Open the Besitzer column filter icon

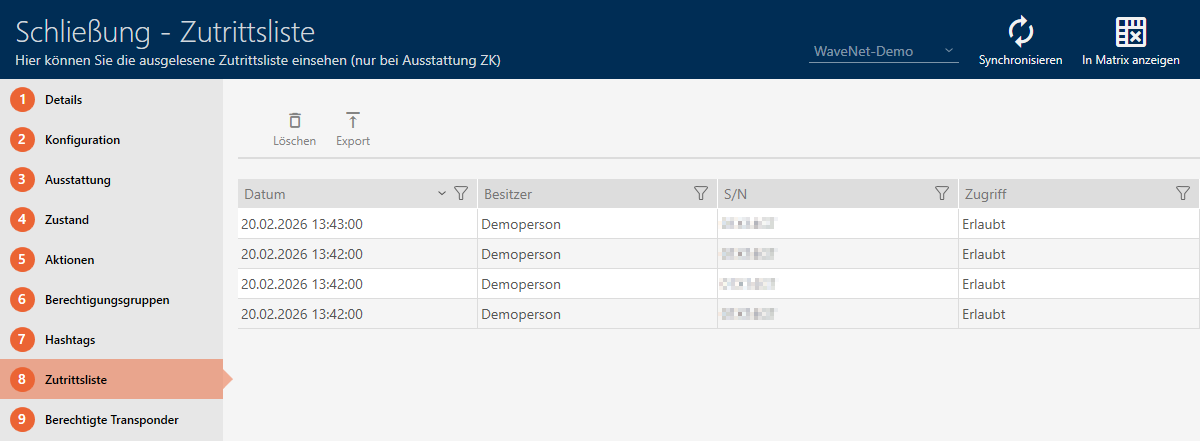coord(701,193)
